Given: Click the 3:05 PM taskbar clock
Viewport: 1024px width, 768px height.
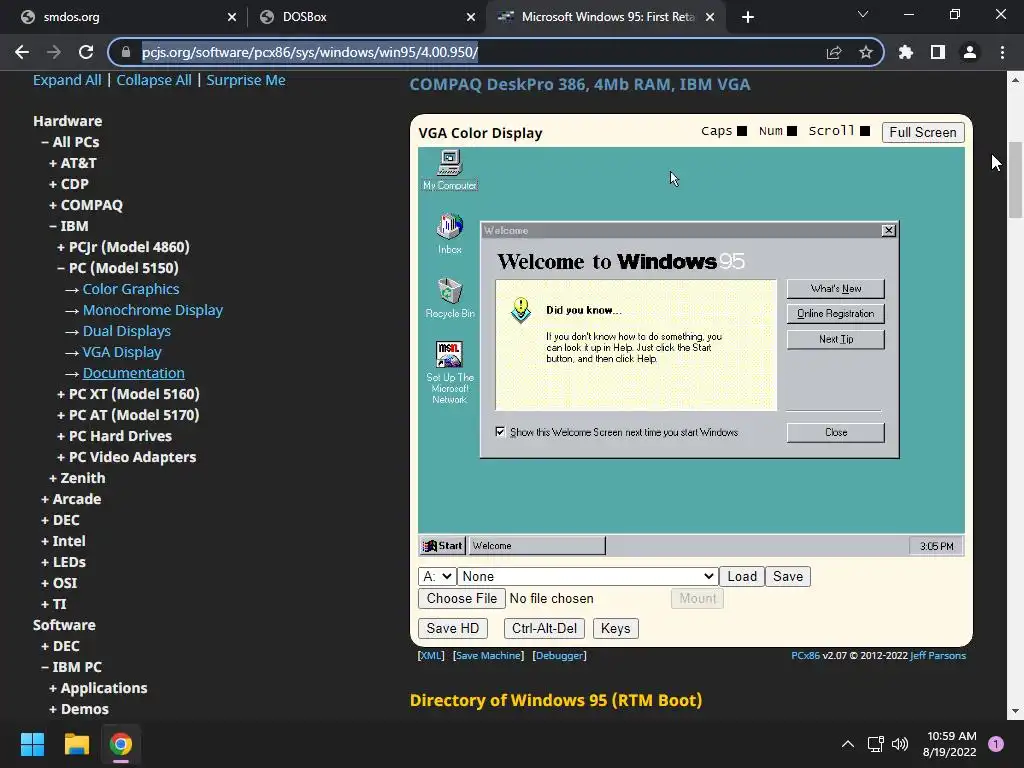Looking at the screenshot, I should coord(936,546).
